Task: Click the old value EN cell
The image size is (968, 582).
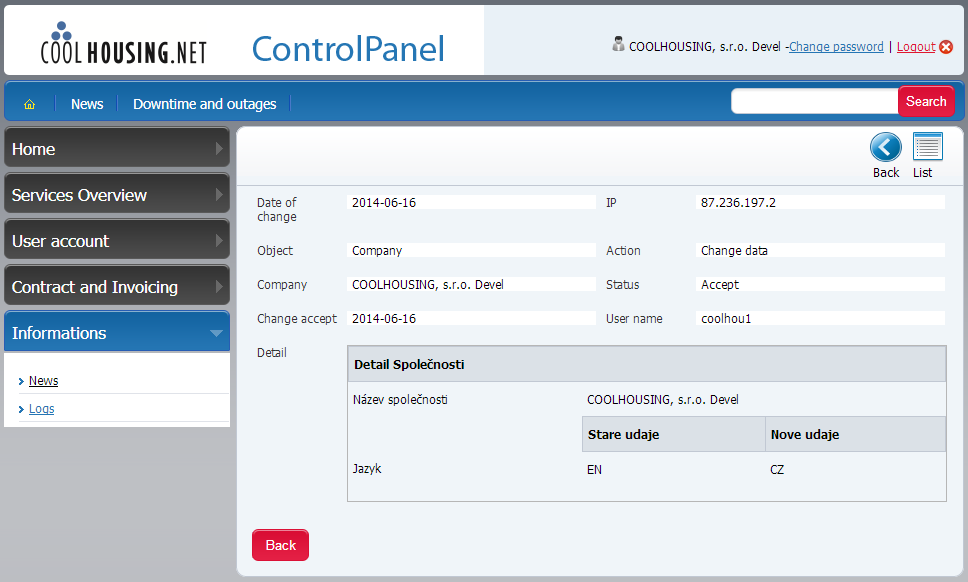Action: coord(595,470)
